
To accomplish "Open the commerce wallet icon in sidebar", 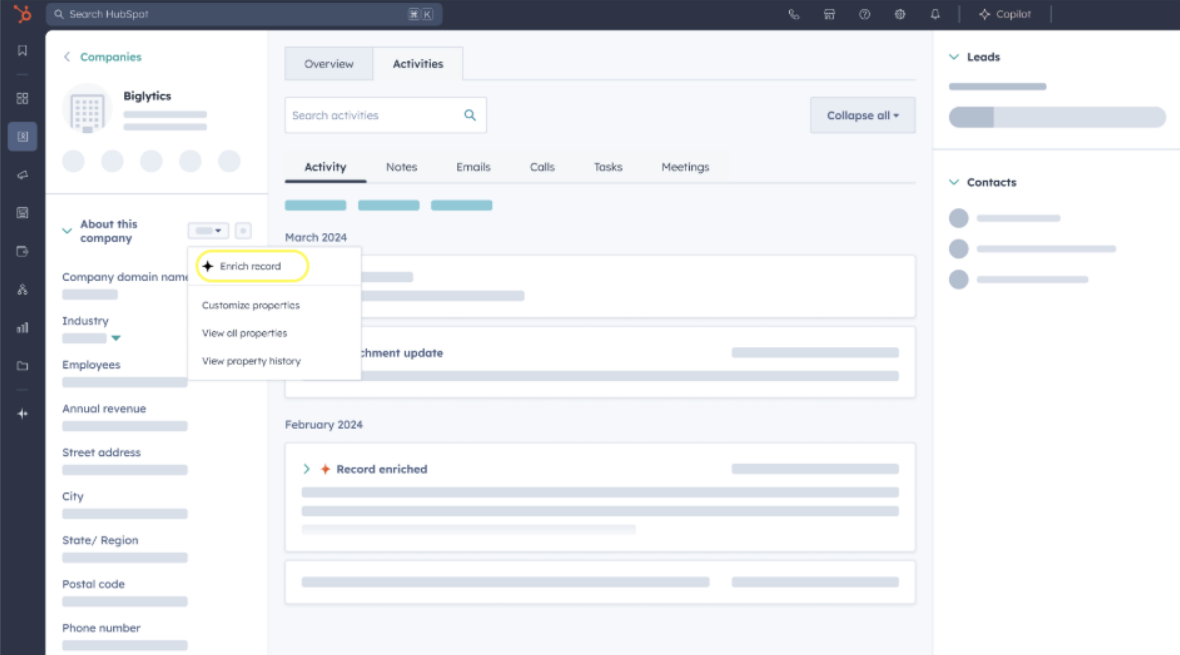I will click(23, 251).
